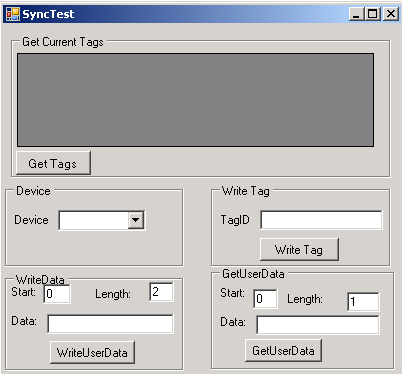Click the GetUserData button
The height and width of the screenshot is (374, 402).
(283, 350)
